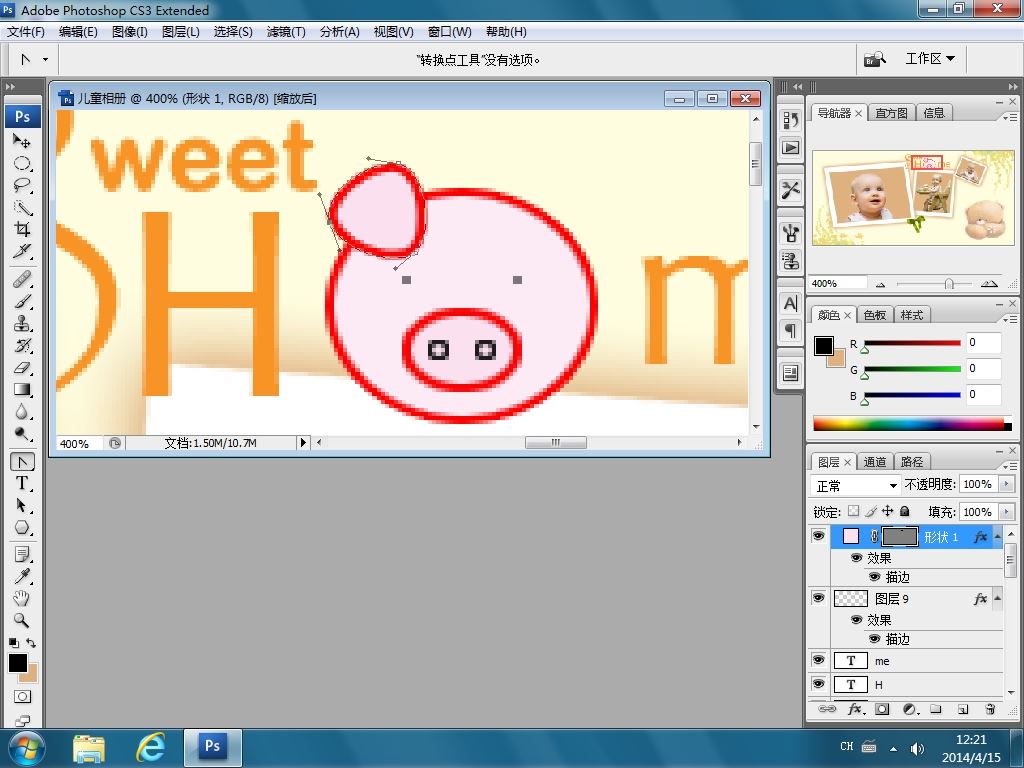Open the document status bar menu arrow
The height and width of the screenshot is (768, 1024).
(x=303, y=443)
